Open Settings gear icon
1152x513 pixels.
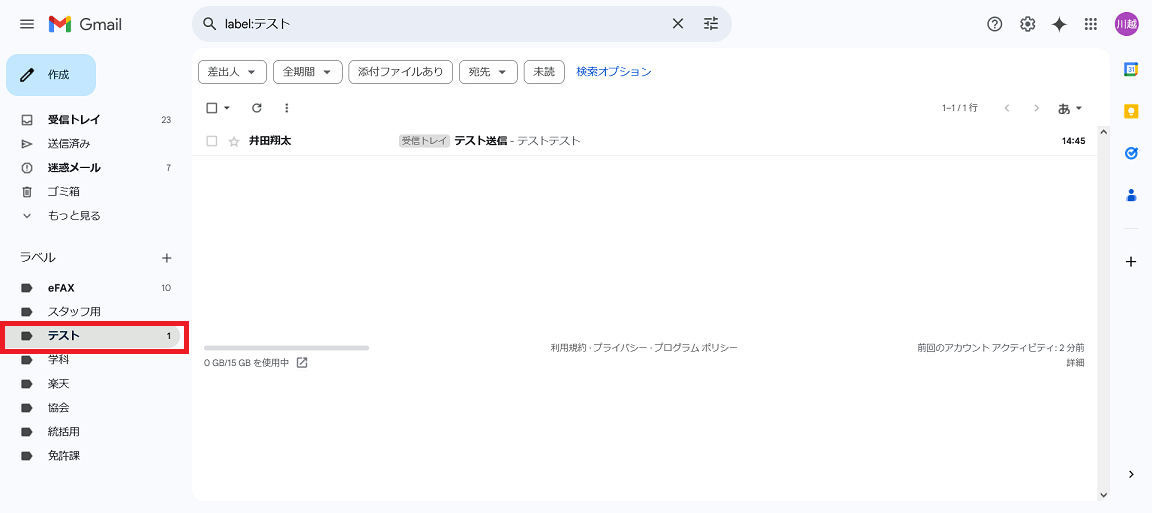tap(1027, 24)
